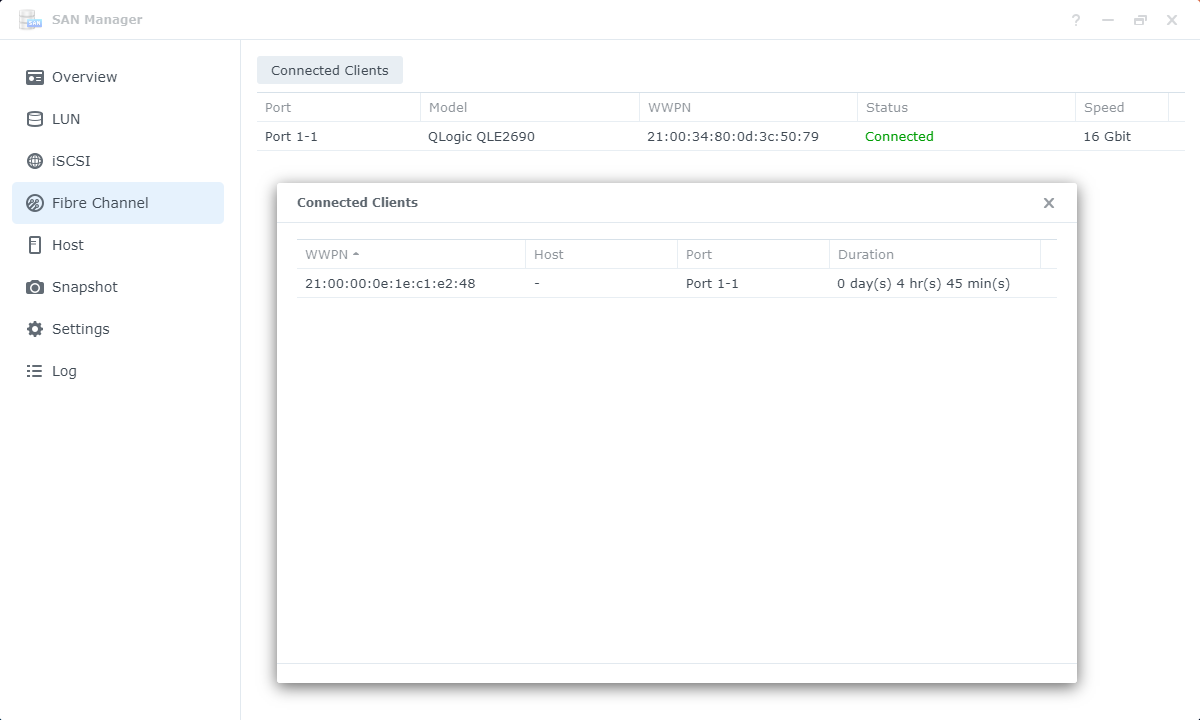Click the Connected Clients button
The image size is (1200, 720).
click(330, 71)
